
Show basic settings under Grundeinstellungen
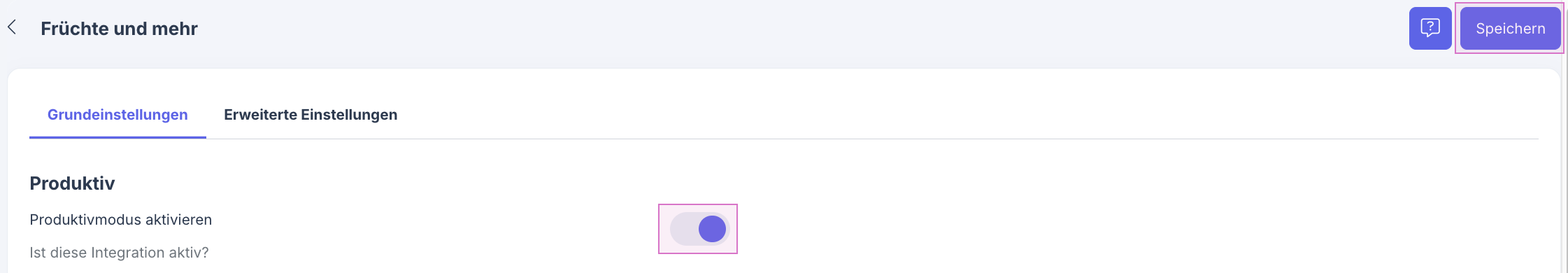pos(117,115)
